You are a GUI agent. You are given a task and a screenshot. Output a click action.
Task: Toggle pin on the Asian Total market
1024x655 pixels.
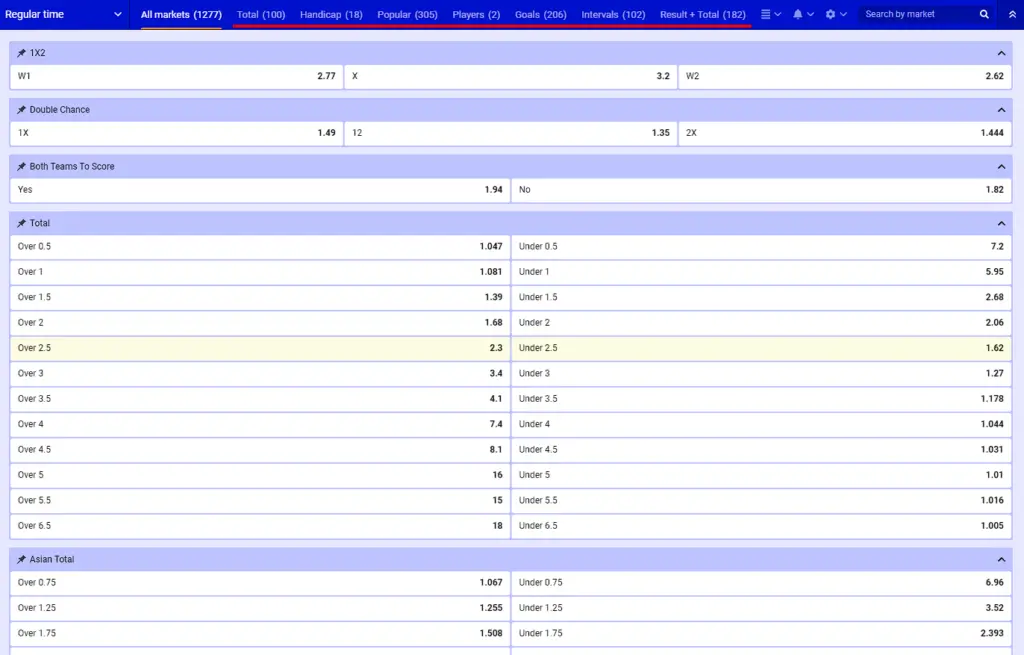tap(22, 560)
